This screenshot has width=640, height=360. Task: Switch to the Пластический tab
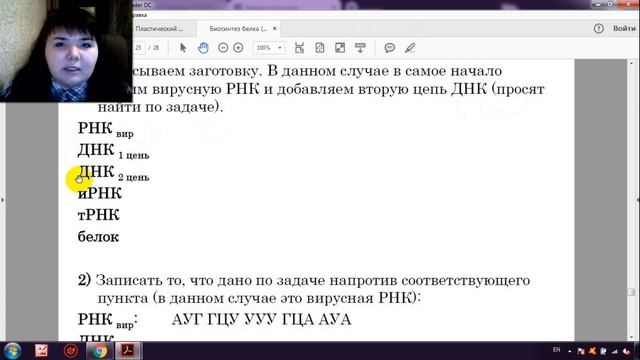[159, 29]
